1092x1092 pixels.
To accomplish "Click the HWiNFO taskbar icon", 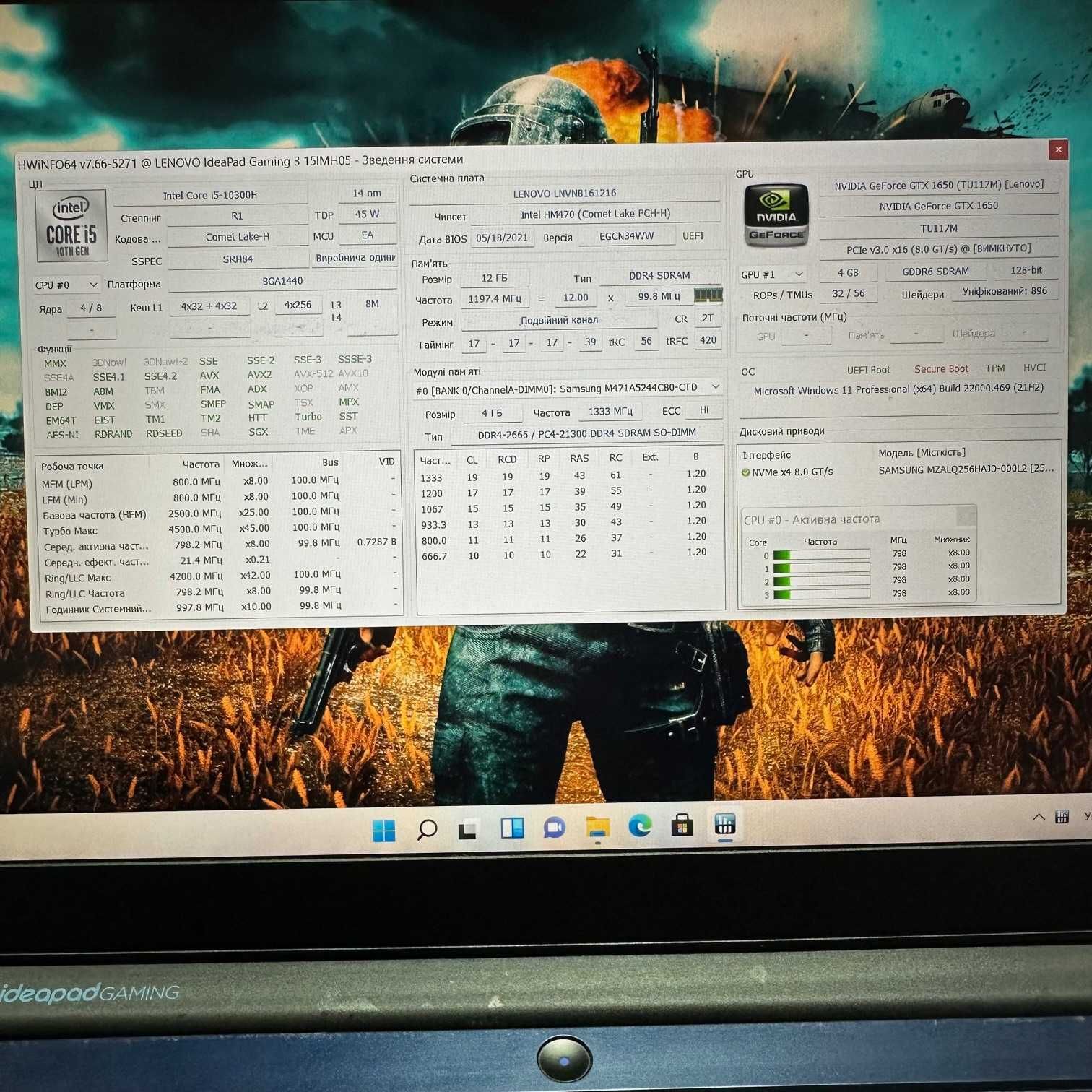I will (724, 824).
